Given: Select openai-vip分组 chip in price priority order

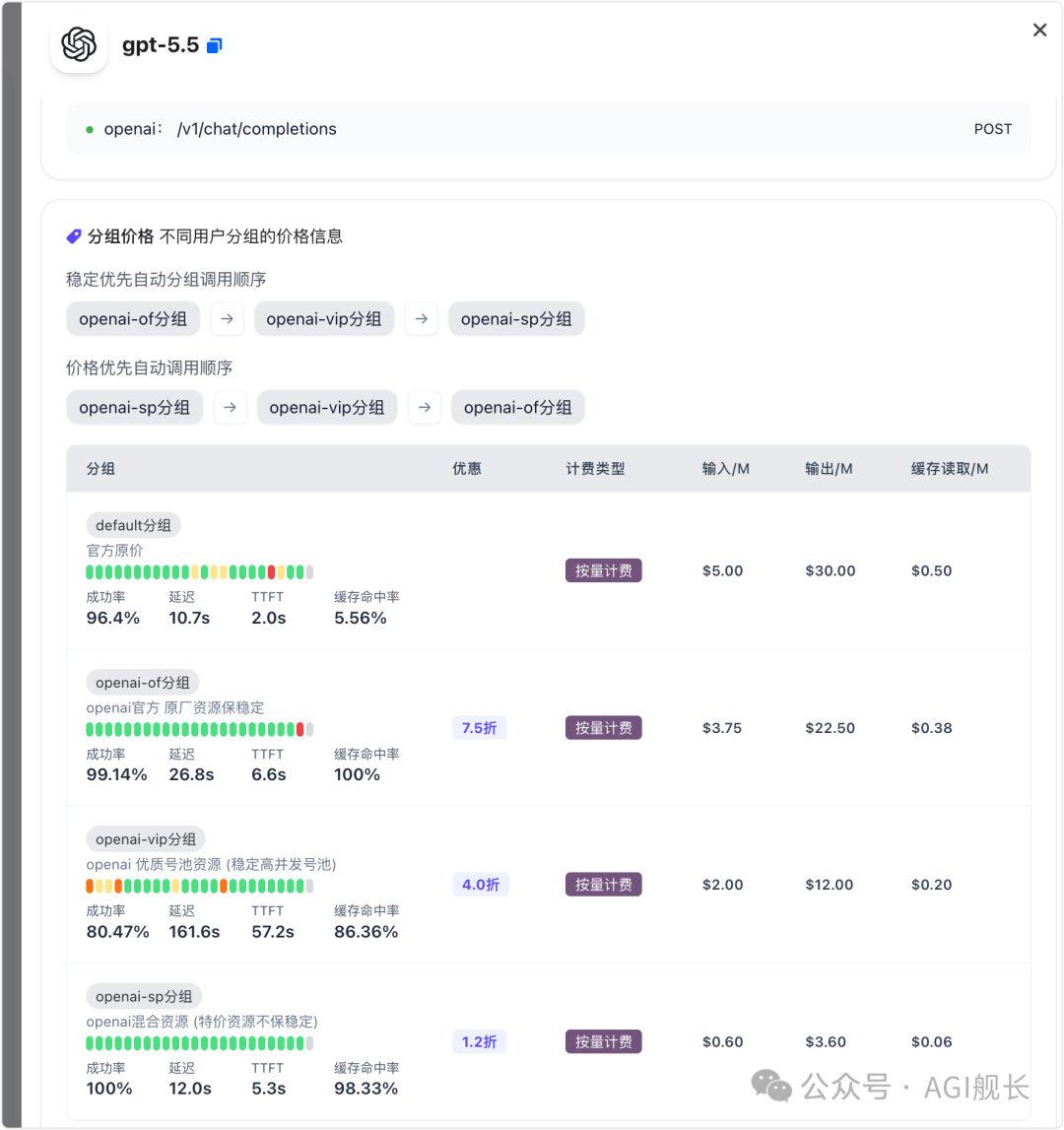Looking at the screenshot, I should tap(326, 408).
